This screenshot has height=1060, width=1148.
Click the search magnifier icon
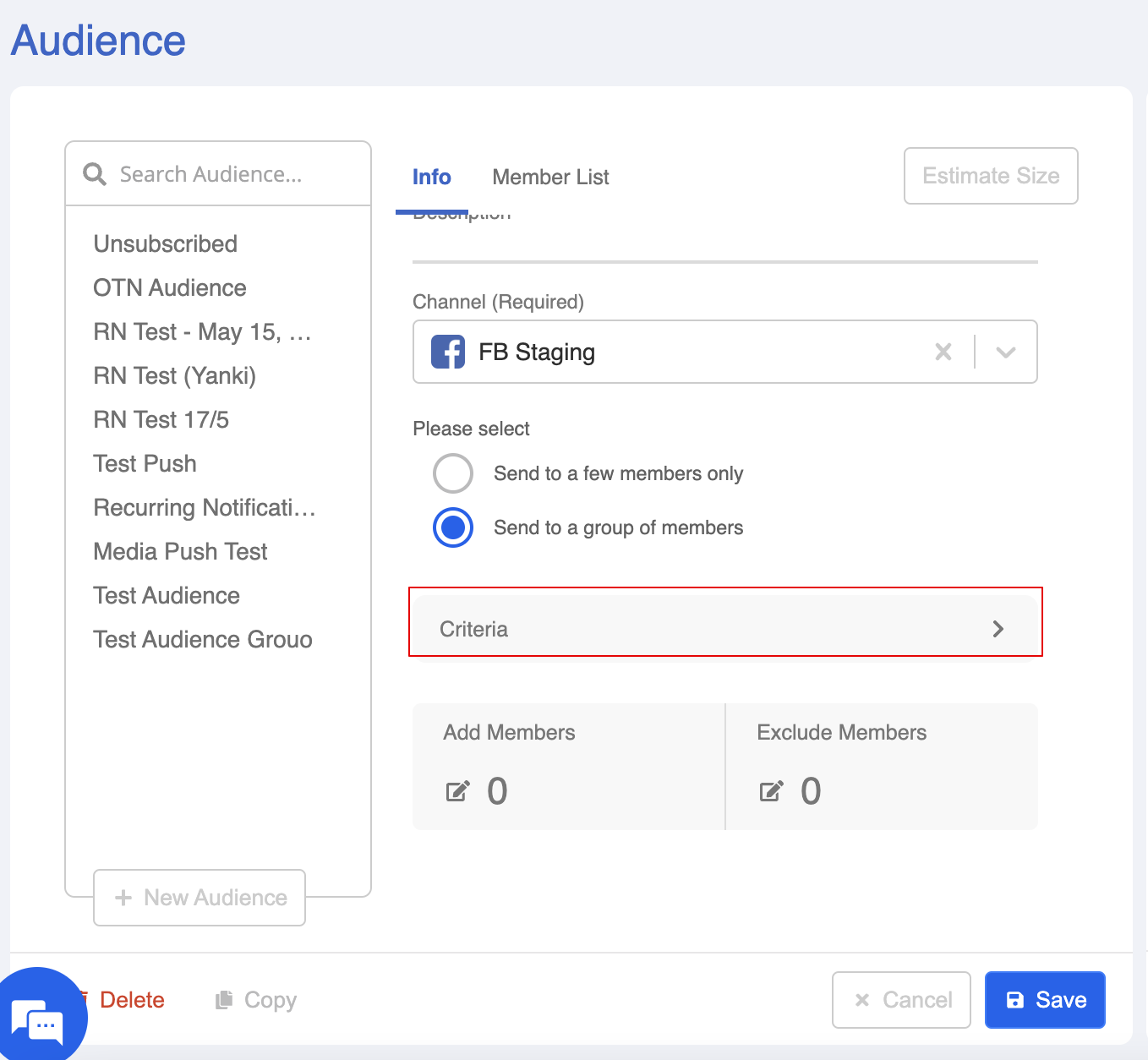[x=95, y=174]
